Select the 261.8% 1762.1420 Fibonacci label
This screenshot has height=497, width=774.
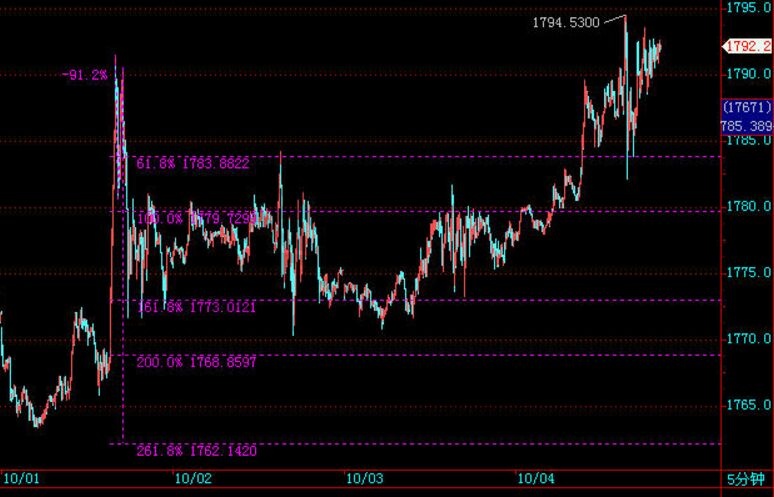(196, 451)
